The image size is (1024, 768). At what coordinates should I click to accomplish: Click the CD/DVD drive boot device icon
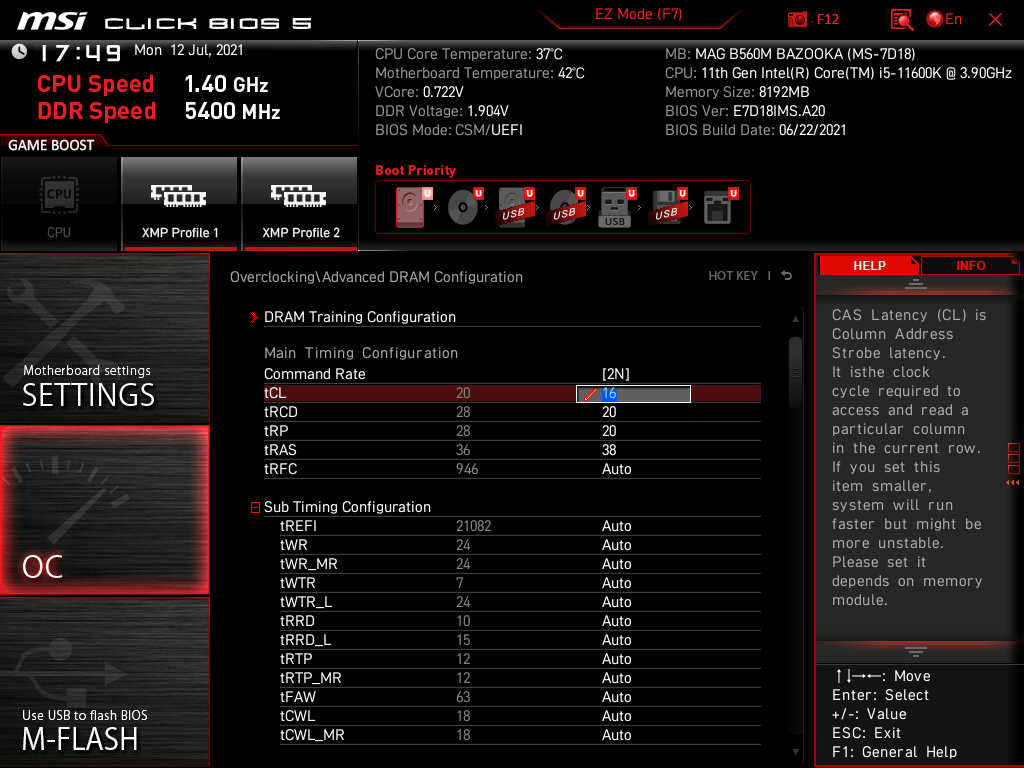point(462,205)
